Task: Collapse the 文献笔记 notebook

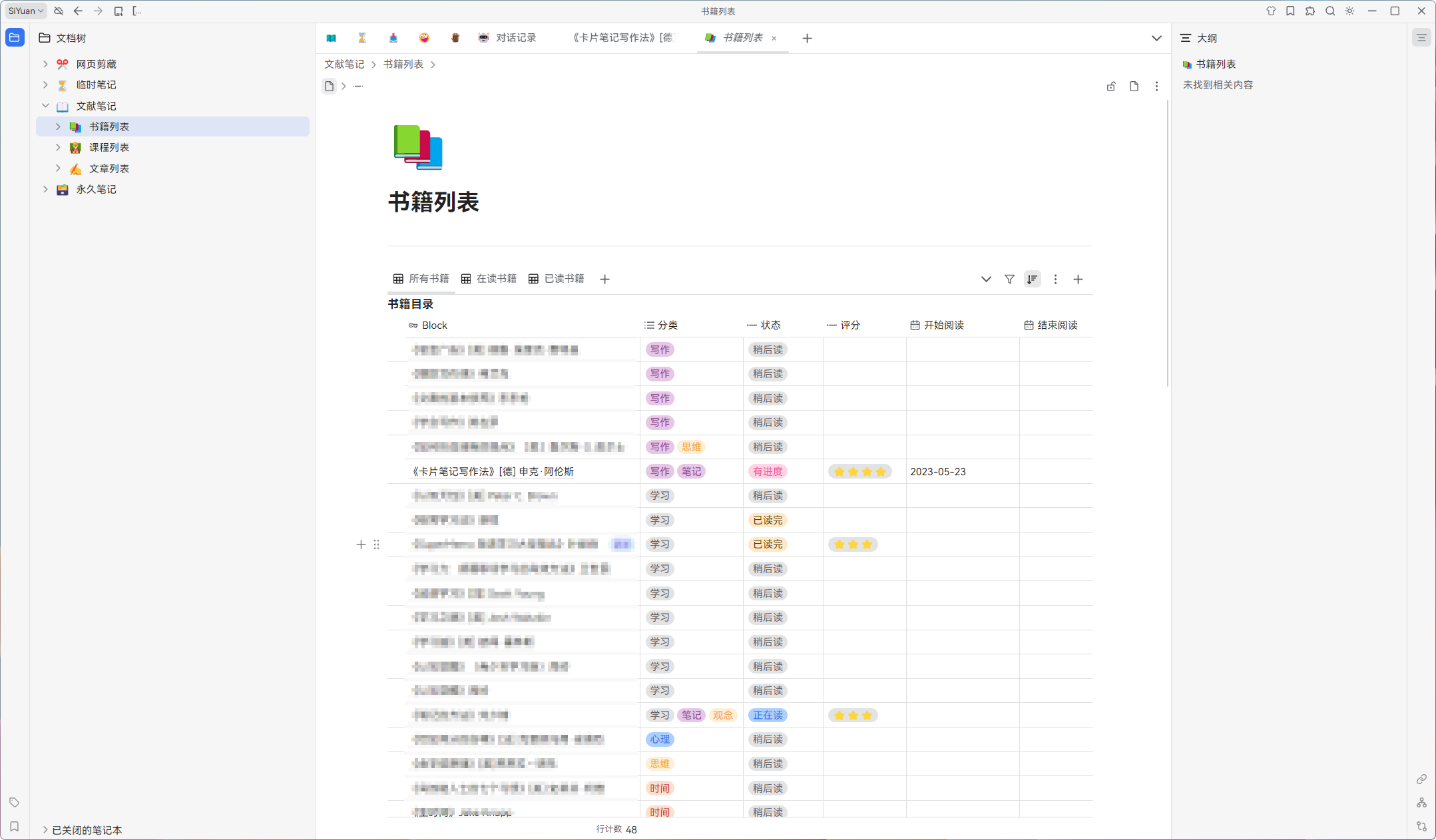Action: [x=45, y=106]
